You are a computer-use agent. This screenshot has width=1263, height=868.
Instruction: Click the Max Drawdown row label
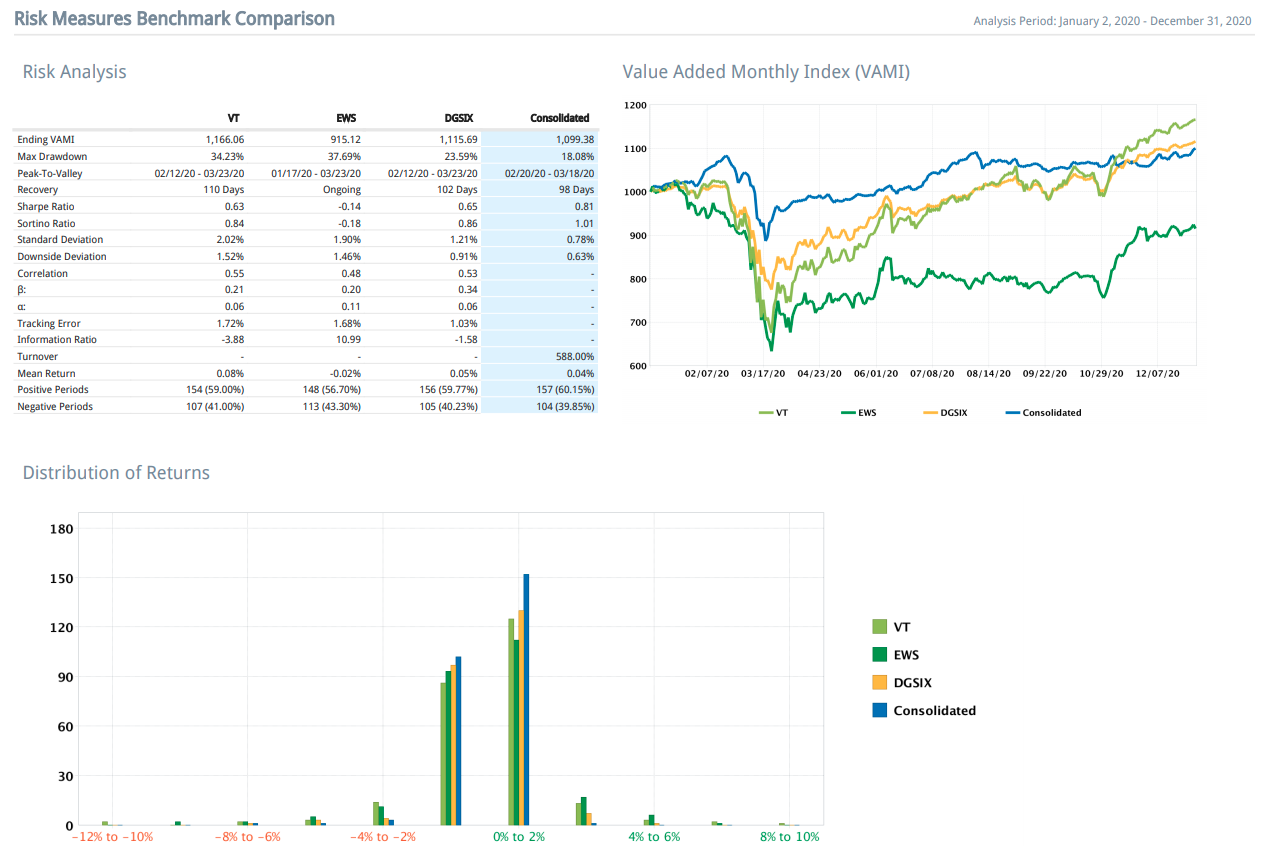tap(52, 156)
